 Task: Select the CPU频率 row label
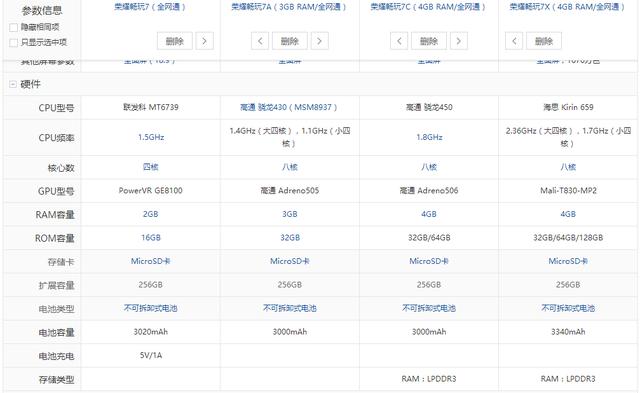56,138
